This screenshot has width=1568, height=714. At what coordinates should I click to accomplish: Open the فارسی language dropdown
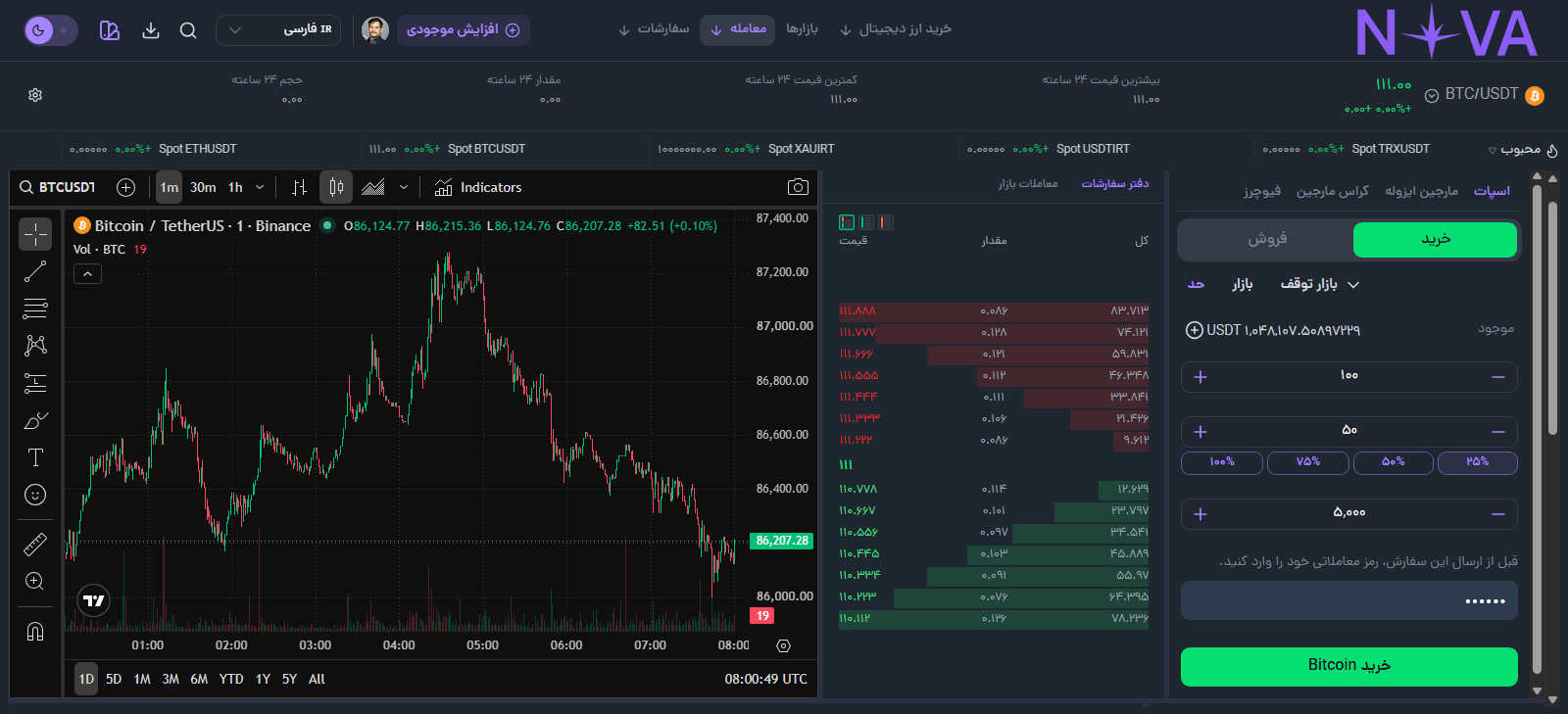click(278, 30)
